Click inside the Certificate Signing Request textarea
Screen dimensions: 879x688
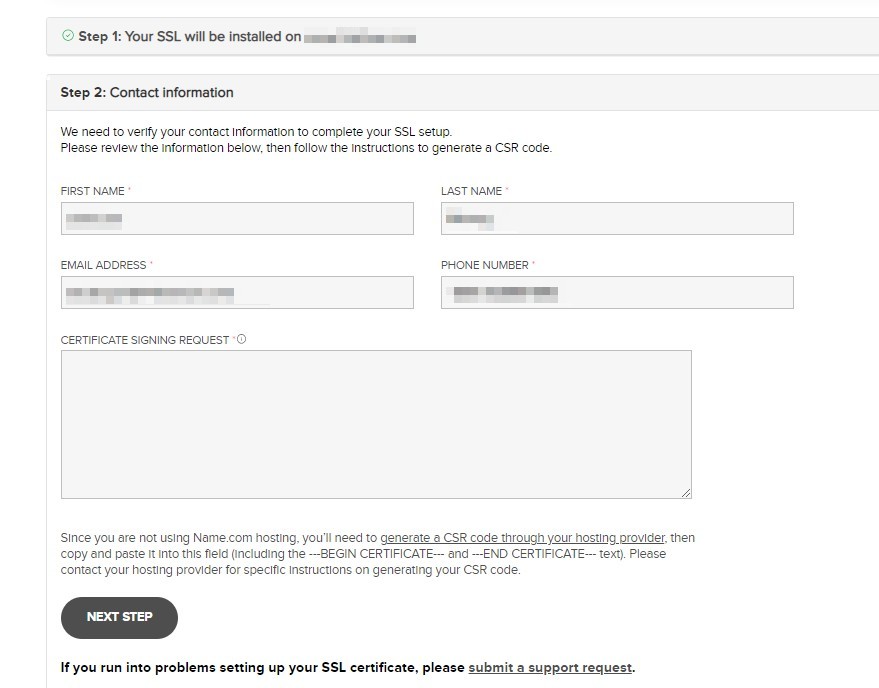click(376, 424)
